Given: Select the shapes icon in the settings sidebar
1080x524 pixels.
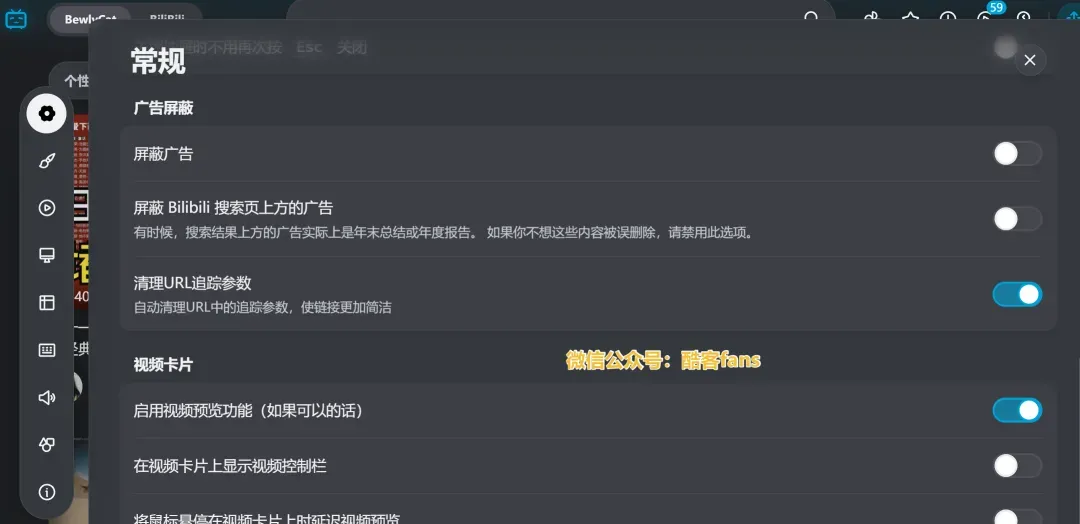Looking at the screenshot, I should click(x=47, y=445).
